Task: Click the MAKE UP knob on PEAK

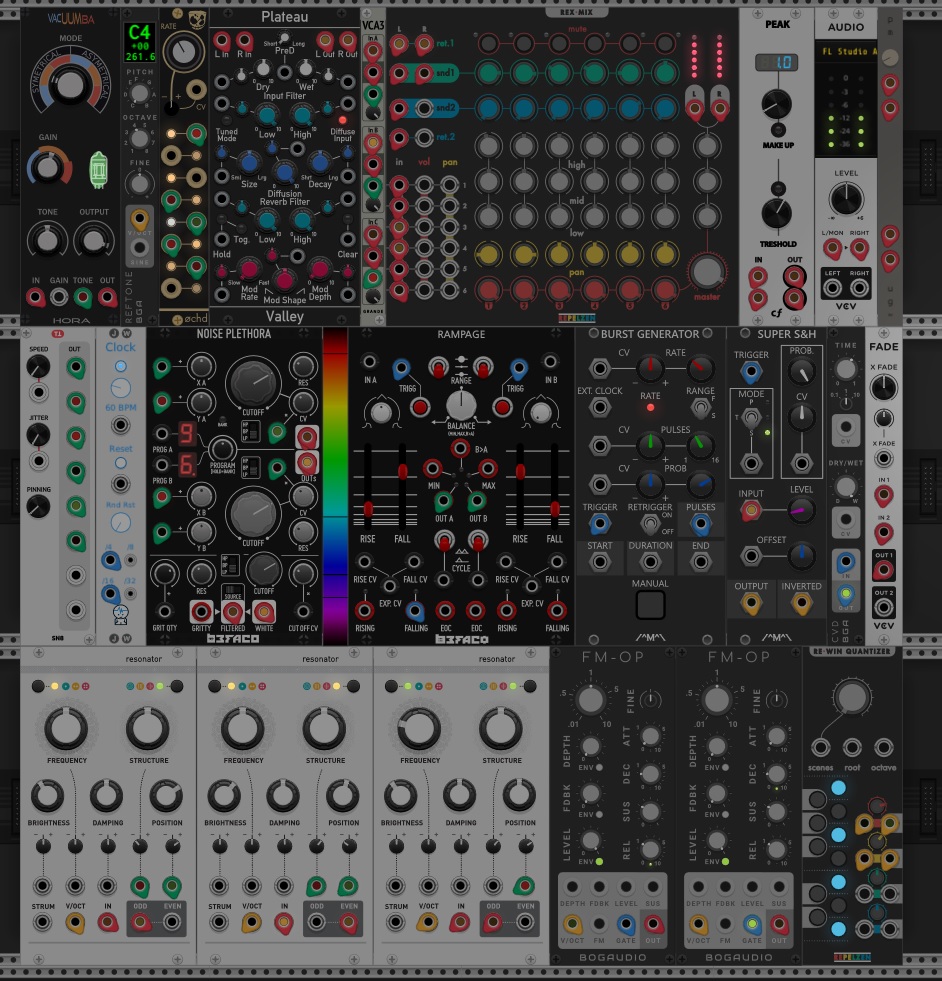Action: click(776, 104)
